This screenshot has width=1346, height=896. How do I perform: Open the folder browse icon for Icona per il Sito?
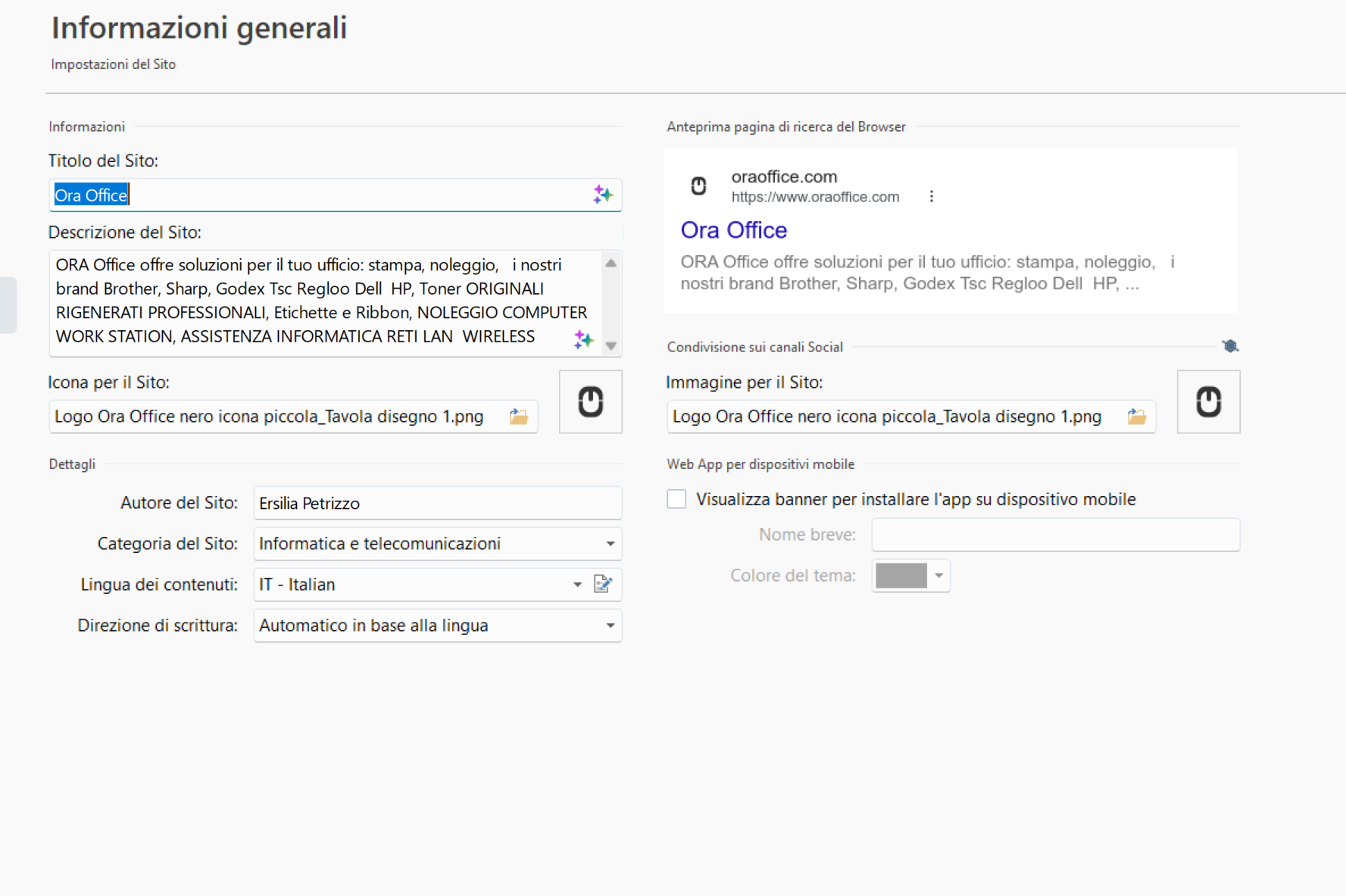pyautogui.click(x=519, y=417)
